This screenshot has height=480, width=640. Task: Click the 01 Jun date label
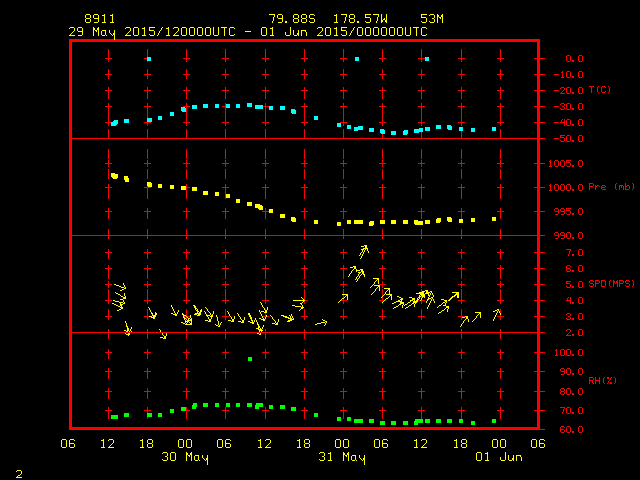[499, 457]
